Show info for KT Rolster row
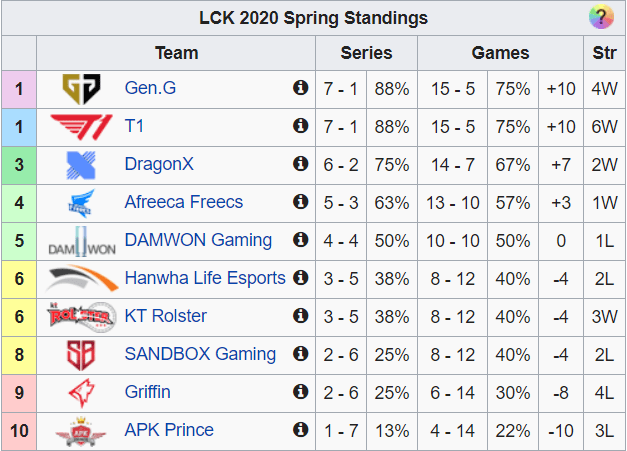 pyautogui.click(x=300, y=316)
